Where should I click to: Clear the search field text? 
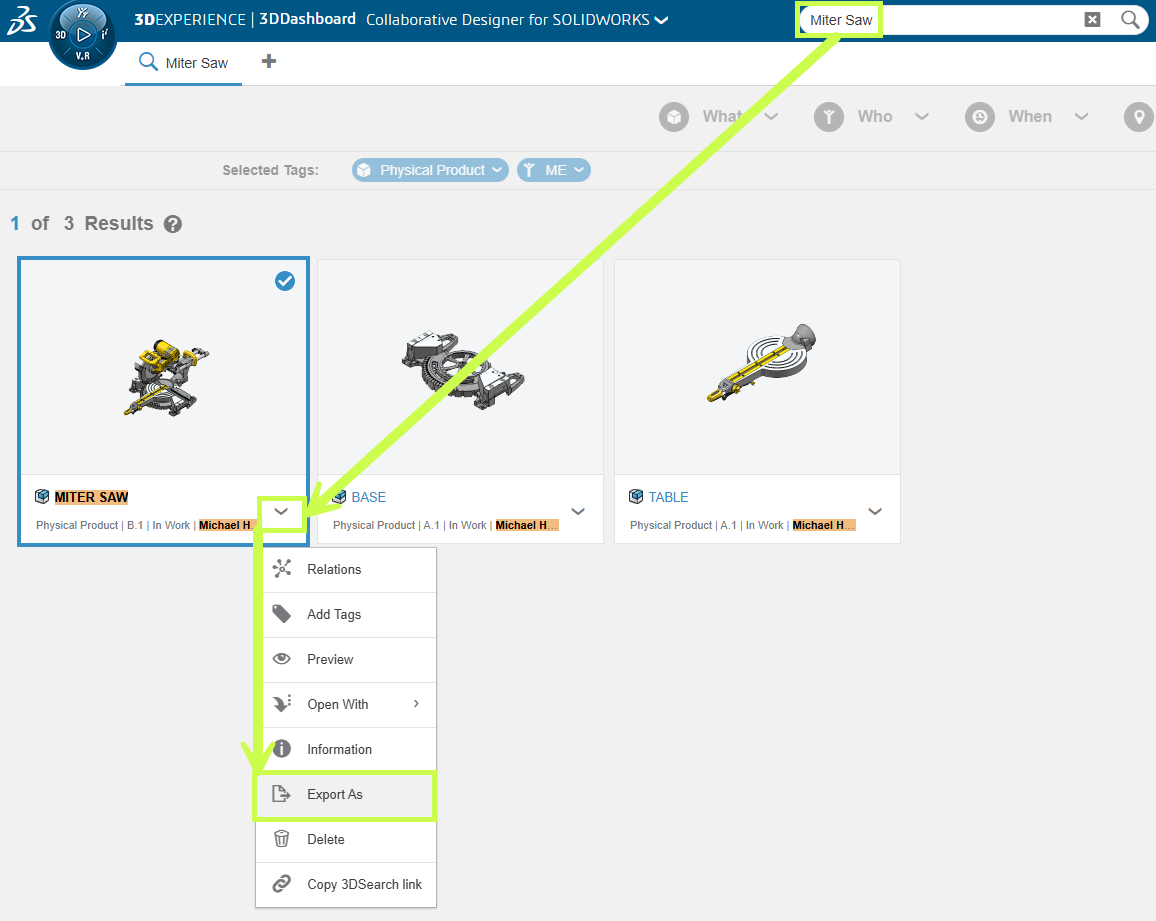point(1093,20)
